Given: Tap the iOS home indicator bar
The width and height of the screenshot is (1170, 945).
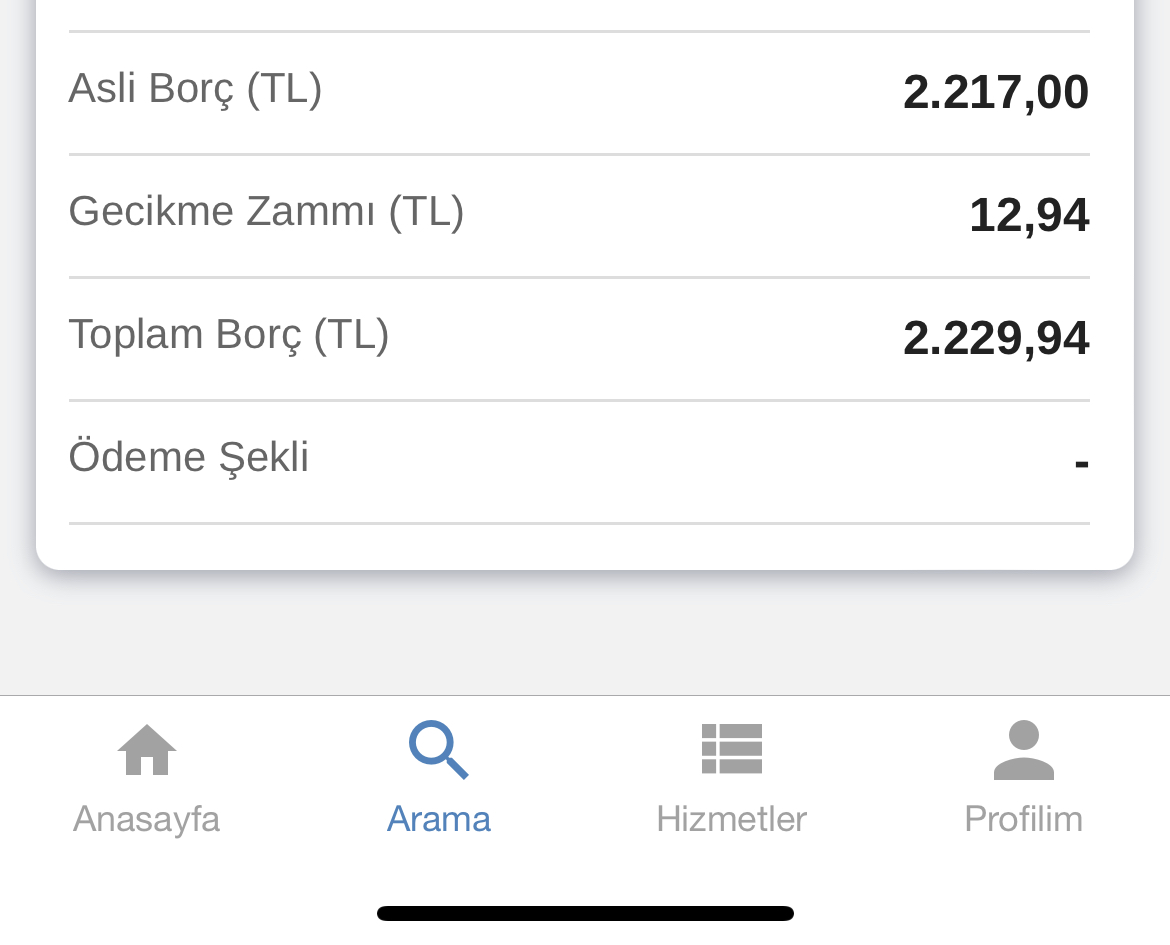Looking at the screenshot, I should [x=586, y=913].
